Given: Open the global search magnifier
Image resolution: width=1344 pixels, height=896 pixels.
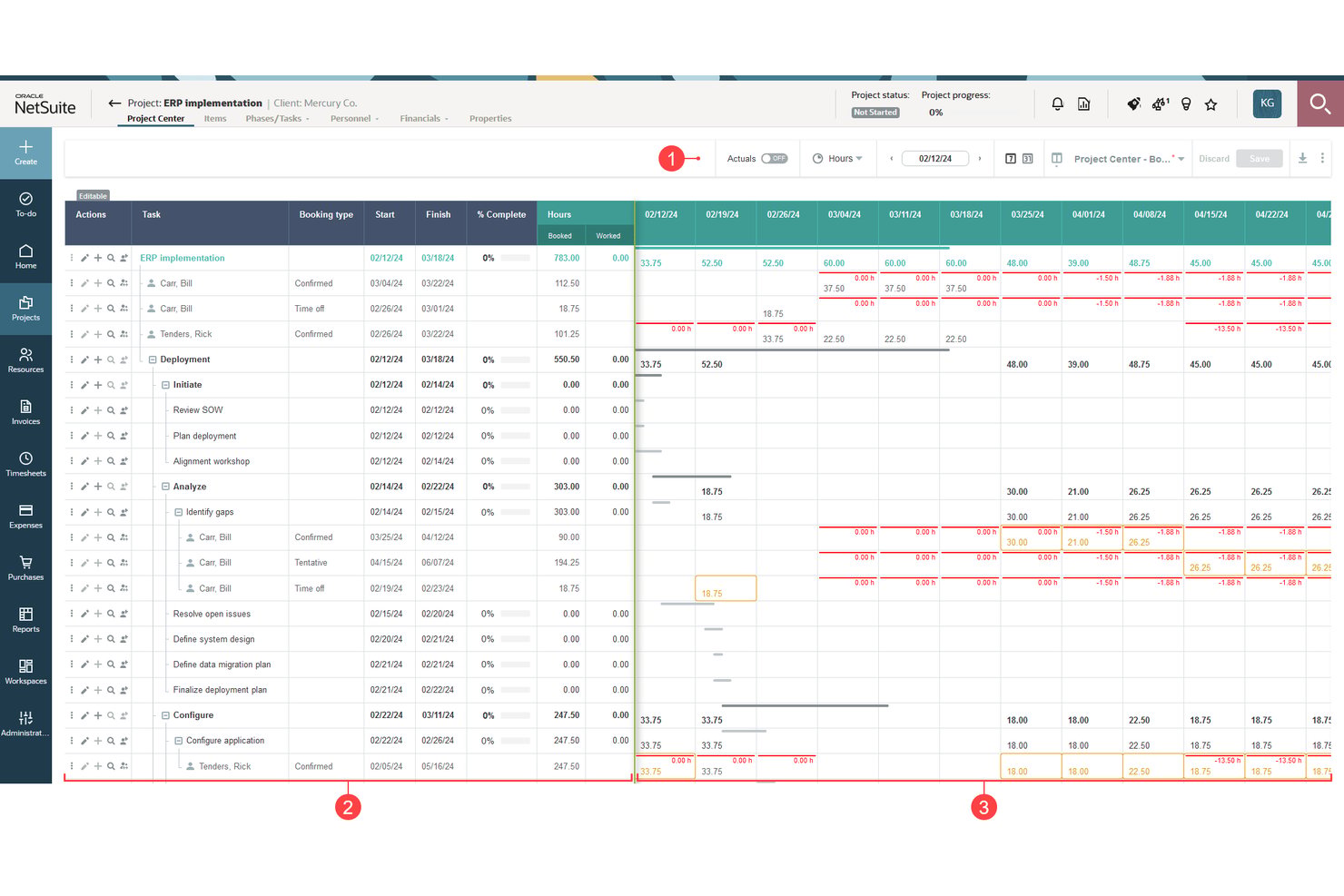Looking at the screenshot, I should click(1320, 104).
